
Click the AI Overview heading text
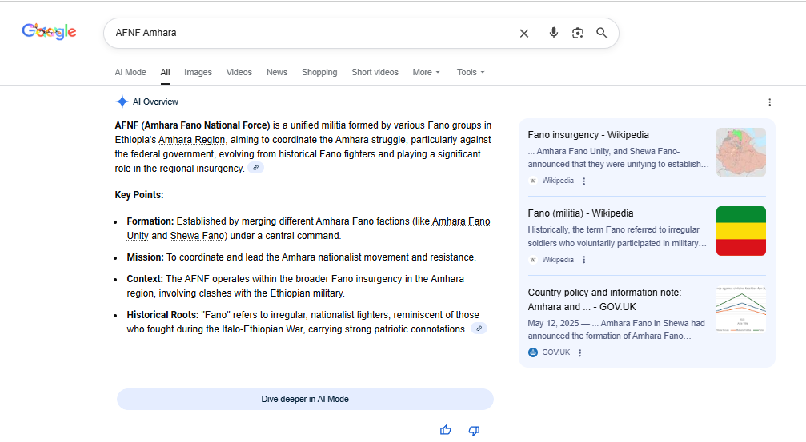click(155, 102)
